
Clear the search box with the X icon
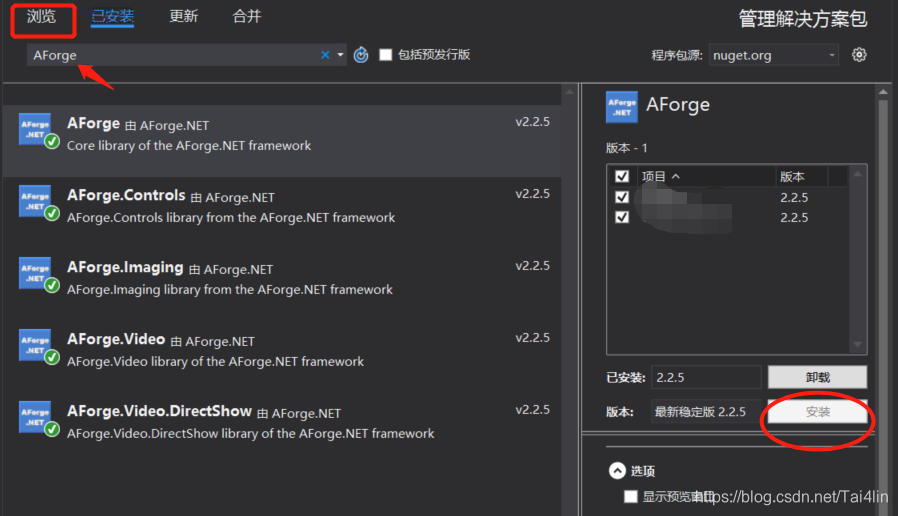click(325, 55)
